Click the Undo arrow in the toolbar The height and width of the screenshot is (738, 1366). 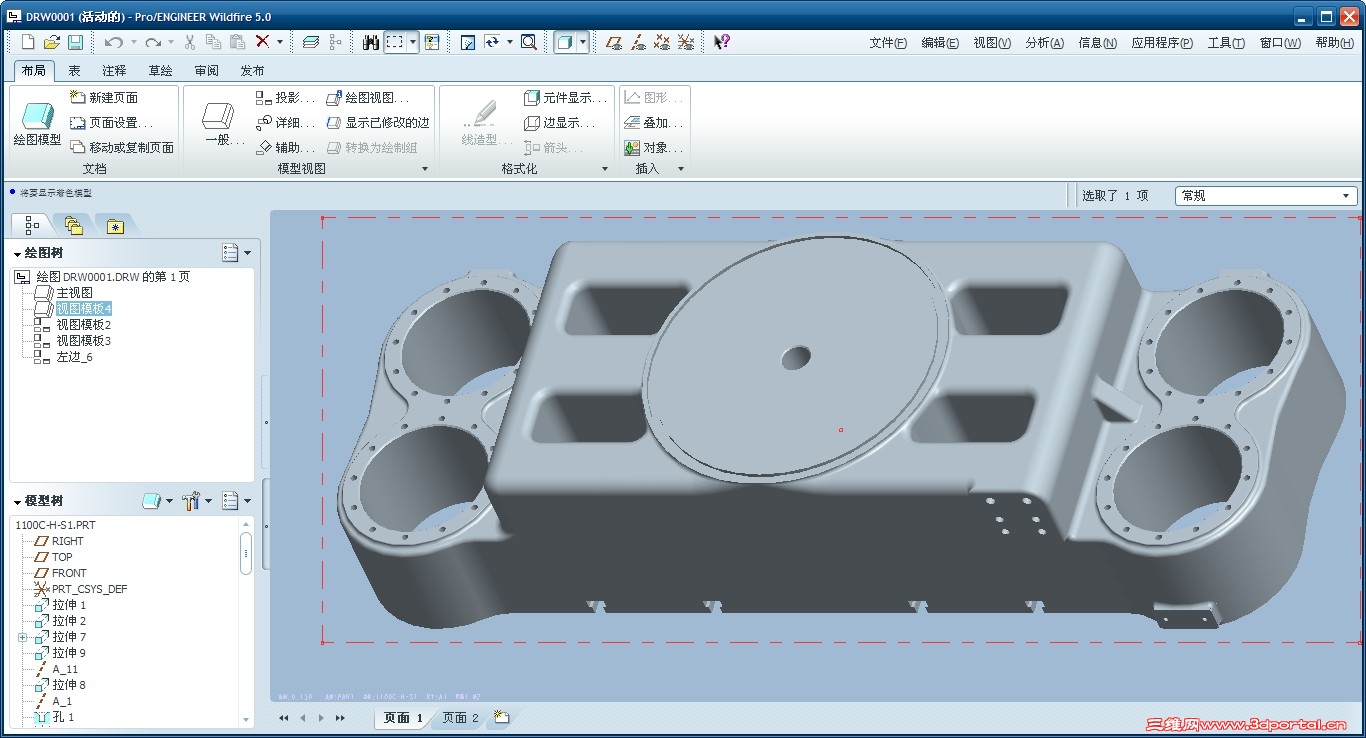(x=113, y=42)
